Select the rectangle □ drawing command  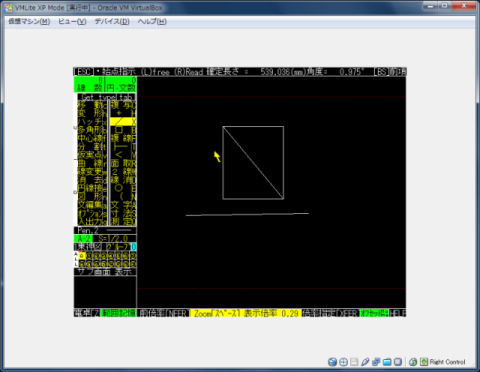click(118, 130)
